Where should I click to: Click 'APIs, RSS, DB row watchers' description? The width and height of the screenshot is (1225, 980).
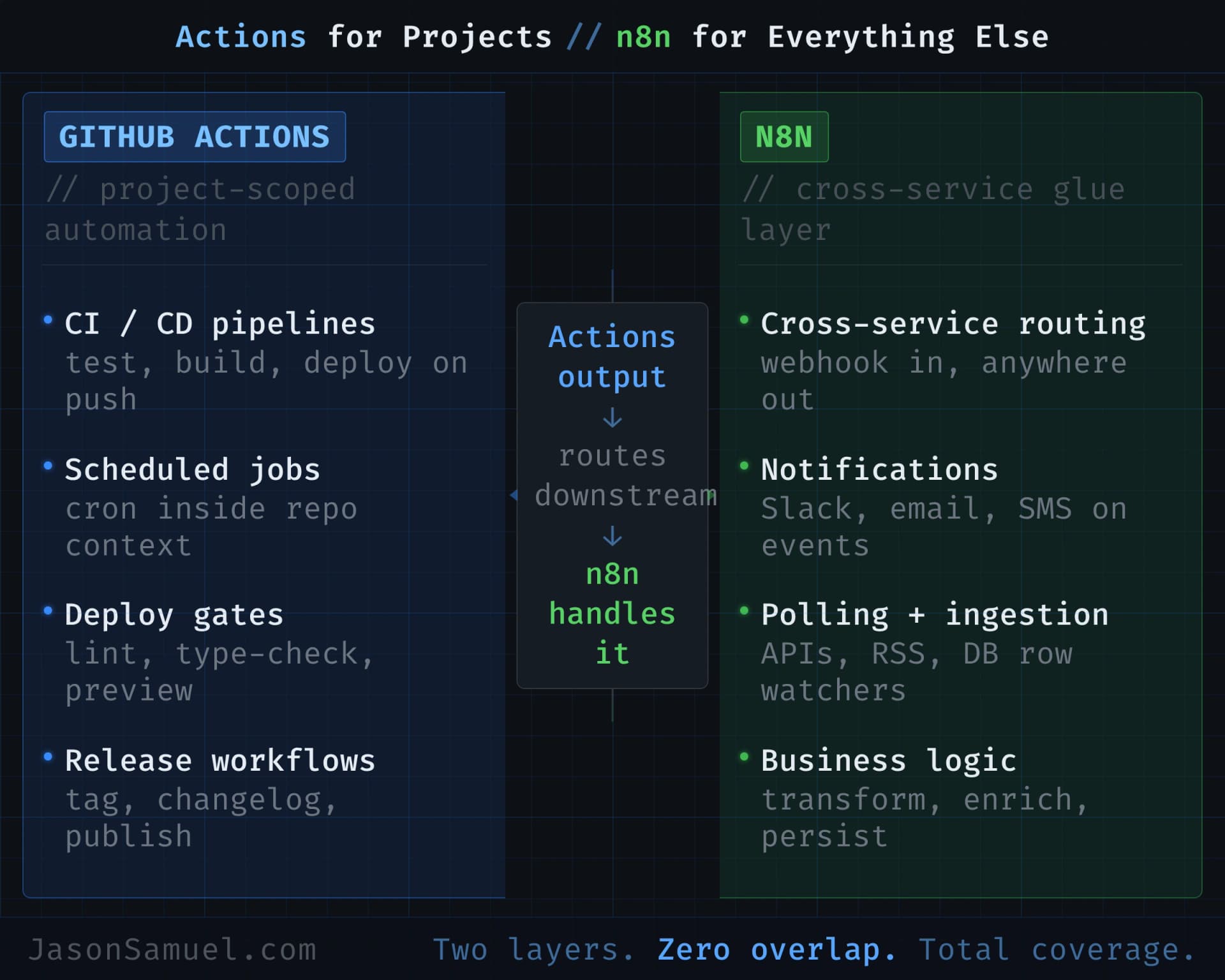click(917, 672)
